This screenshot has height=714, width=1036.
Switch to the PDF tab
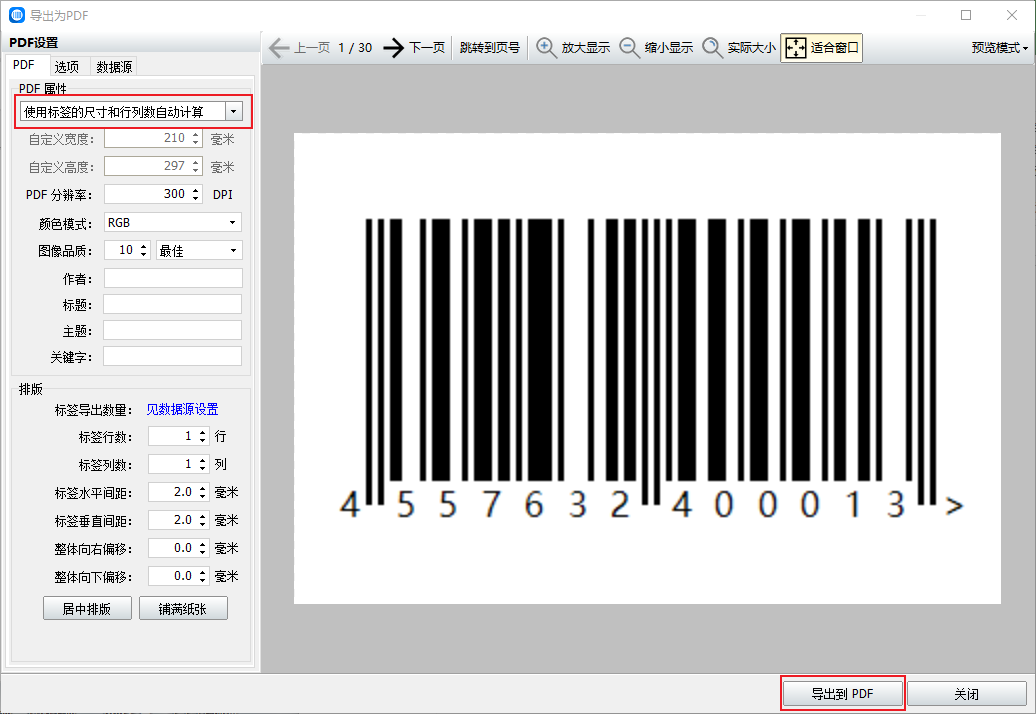click(24, 65)
